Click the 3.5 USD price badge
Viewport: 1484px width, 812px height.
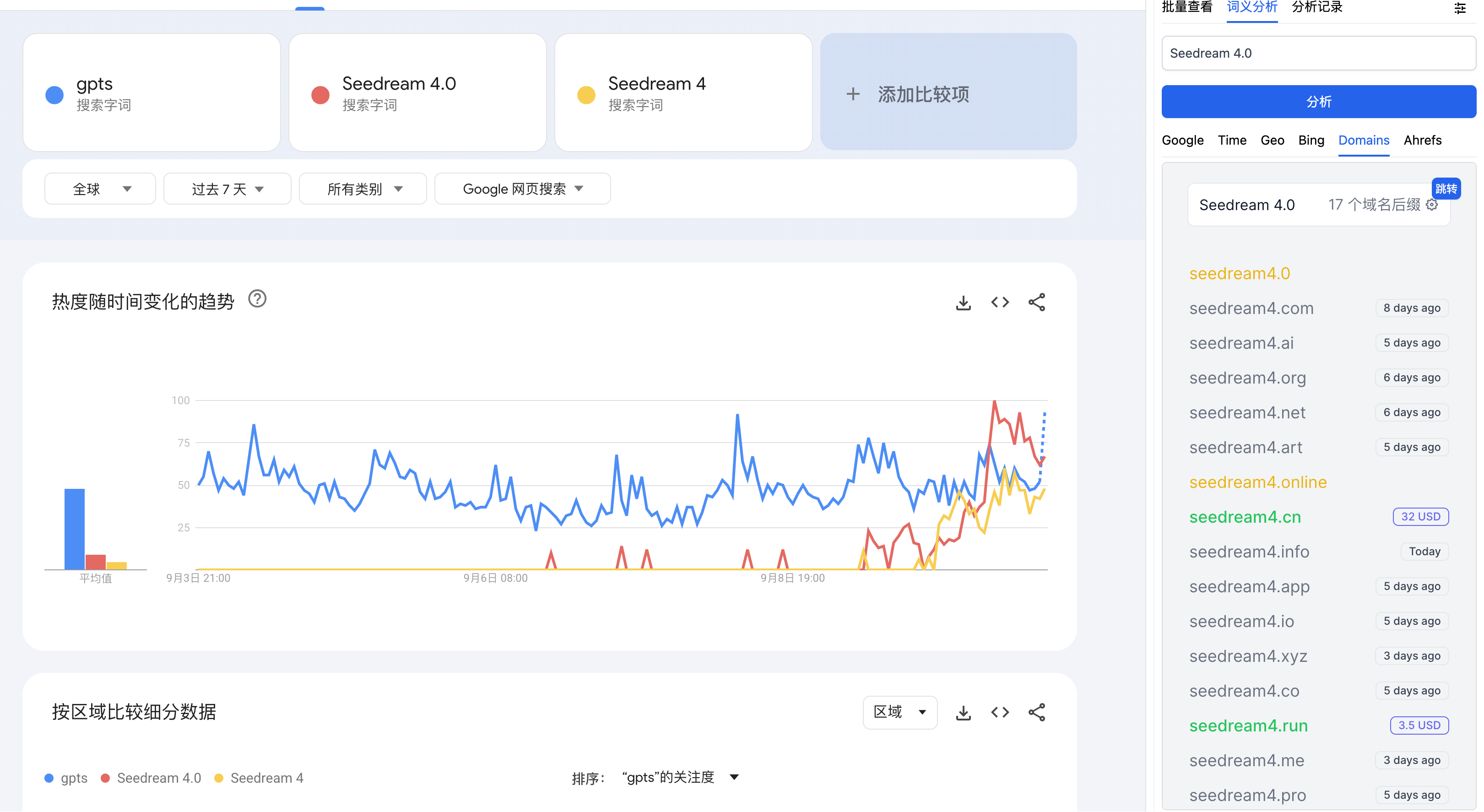pyautogui.click(x=1419, y=725)
